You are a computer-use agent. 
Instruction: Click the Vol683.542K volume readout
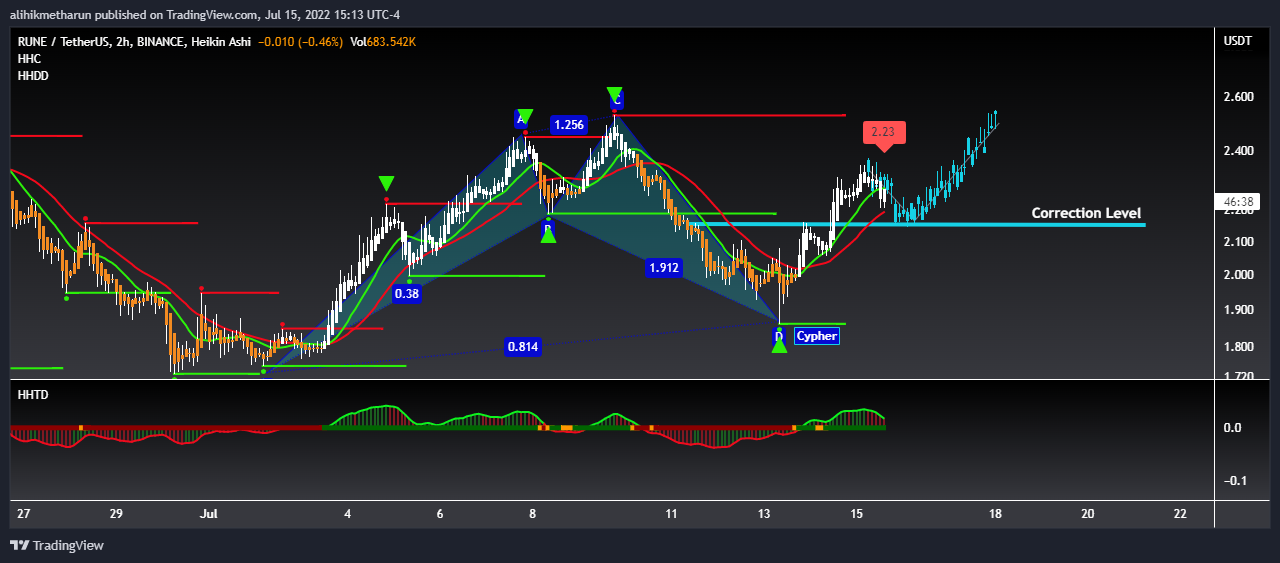point(383,42)
